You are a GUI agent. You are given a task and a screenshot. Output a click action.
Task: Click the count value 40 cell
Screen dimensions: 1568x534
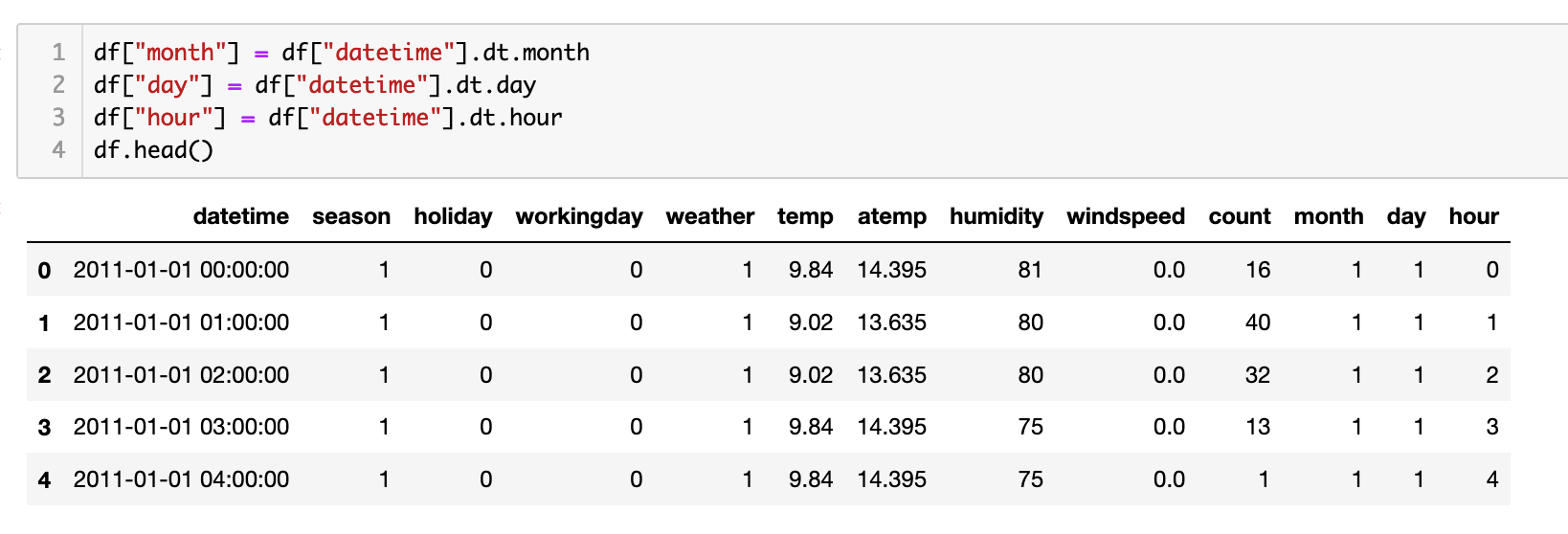1257,323
